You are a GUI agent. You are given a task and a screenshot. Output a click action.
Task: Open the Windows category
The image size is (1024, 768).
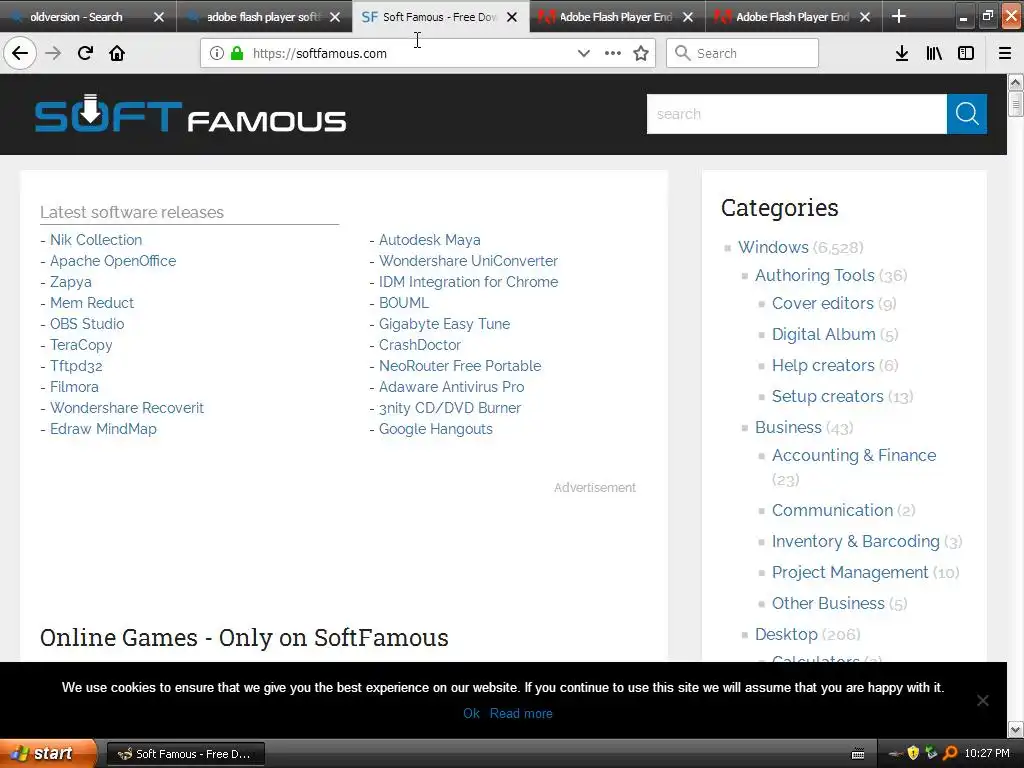(x=773, y=247)
